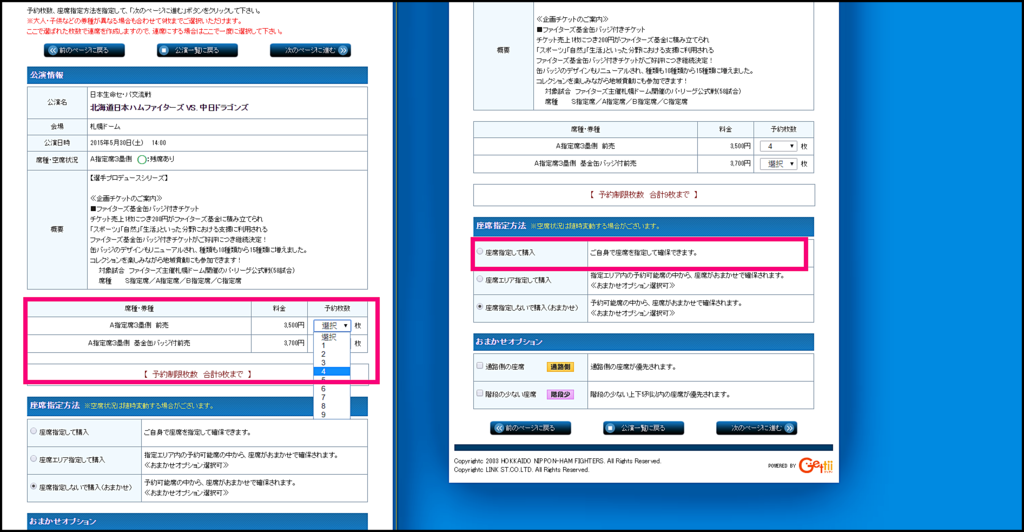Pick quantity 3 in the open dropdown list

click(332, 363)
